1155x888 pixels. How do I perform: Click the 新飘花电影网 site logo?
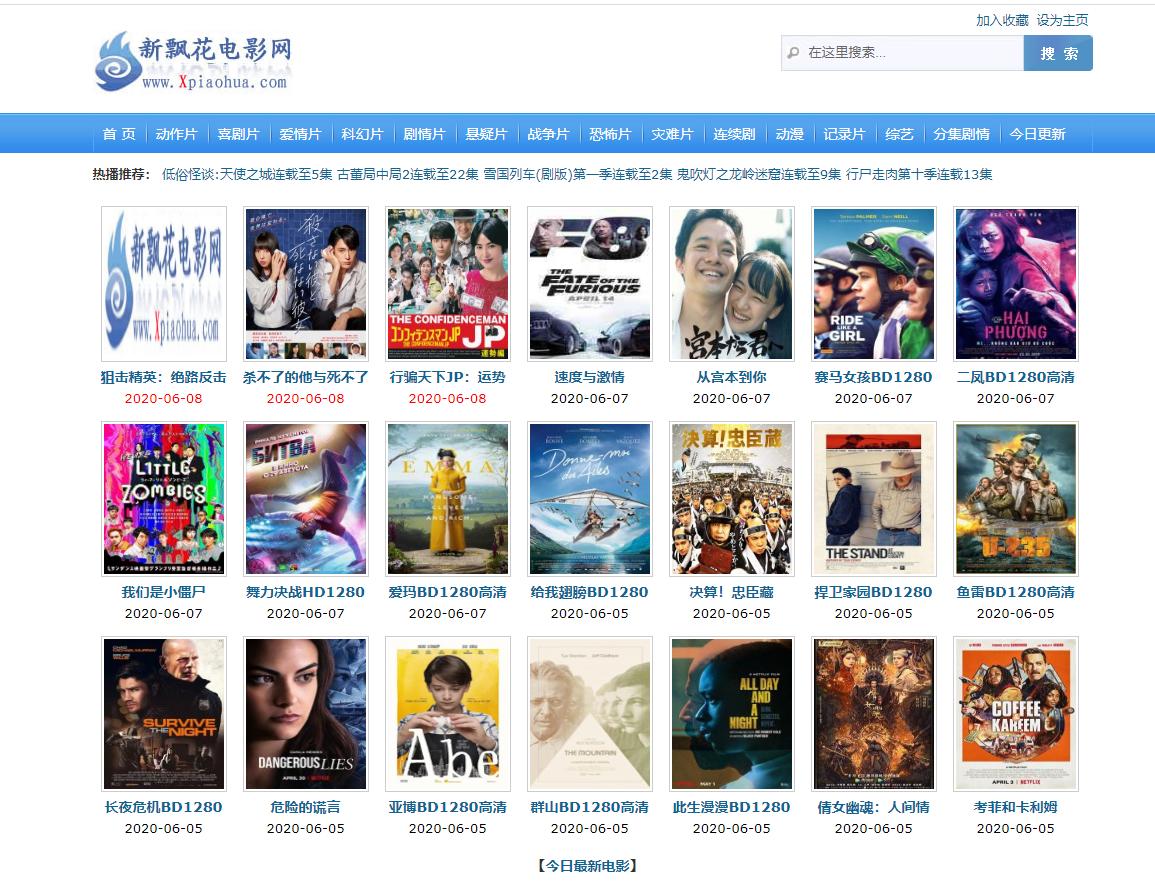(194, 61)
